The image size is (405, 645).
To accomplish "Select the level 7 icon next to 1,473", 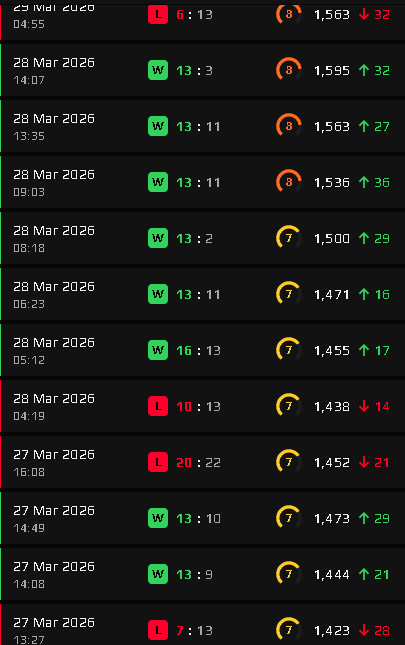I will point(289,518).
